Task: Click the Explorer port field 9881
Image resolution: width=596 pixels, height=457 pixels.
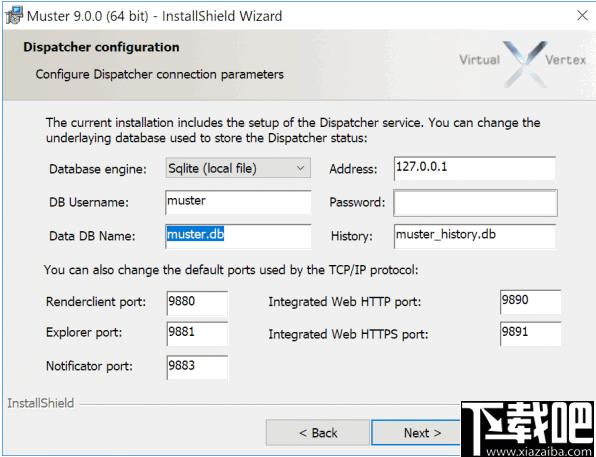Action: (x=197, y=333)
